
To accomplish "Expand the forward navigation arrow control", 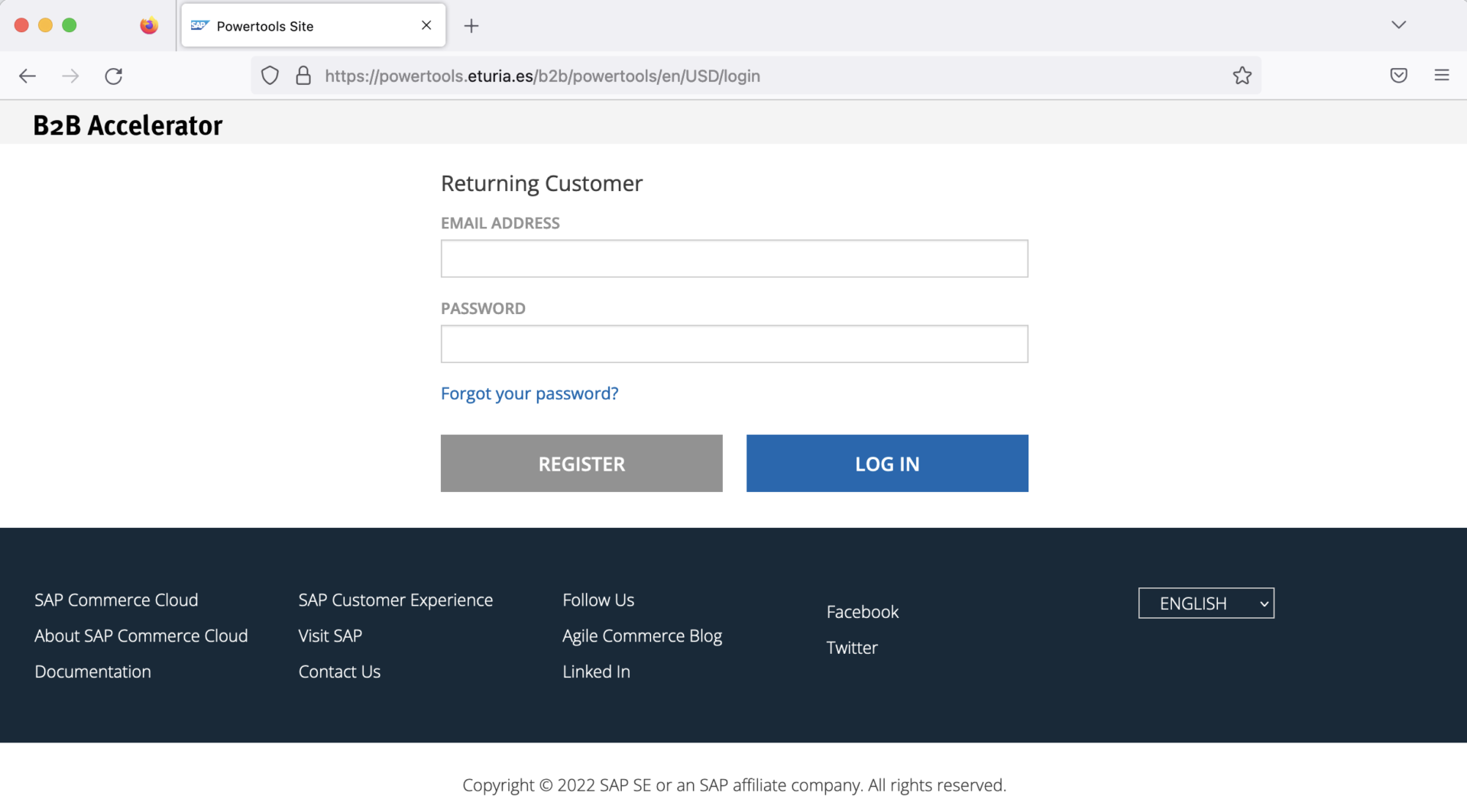I will [x=70, y=76].
